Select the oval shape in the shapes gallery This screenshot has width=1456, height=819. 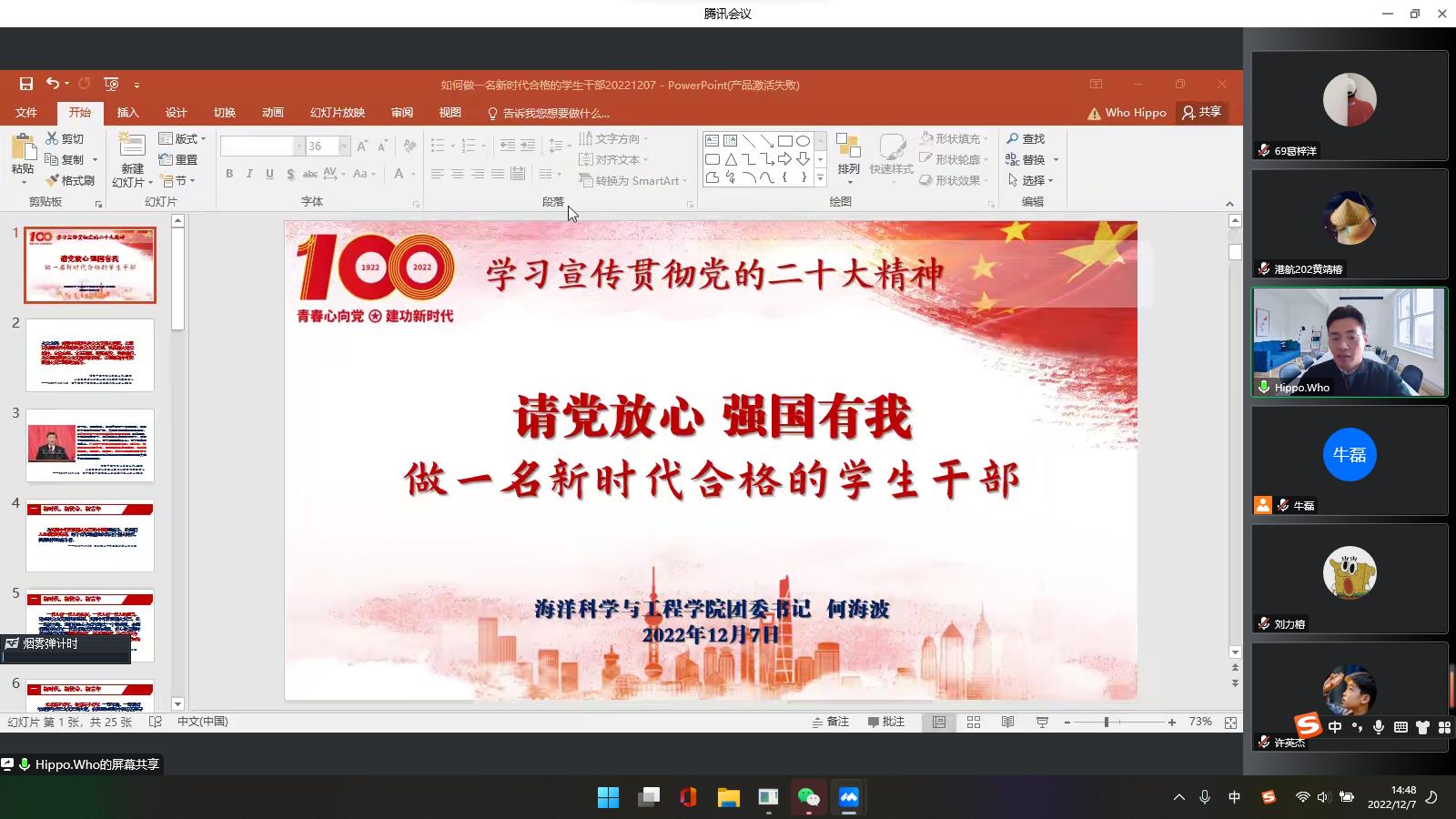803,141
